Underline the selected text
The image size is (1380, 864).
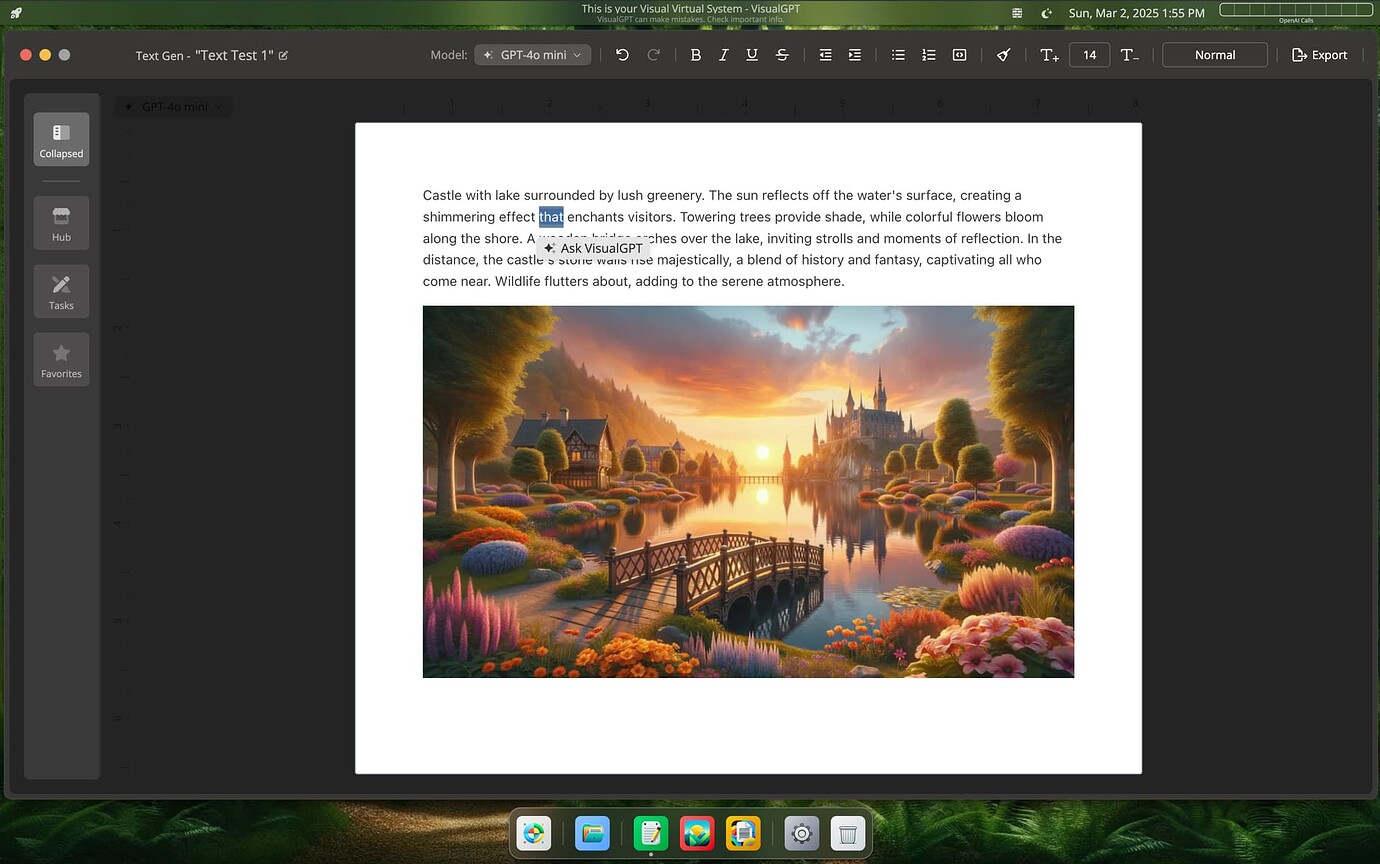pos(751,55)
